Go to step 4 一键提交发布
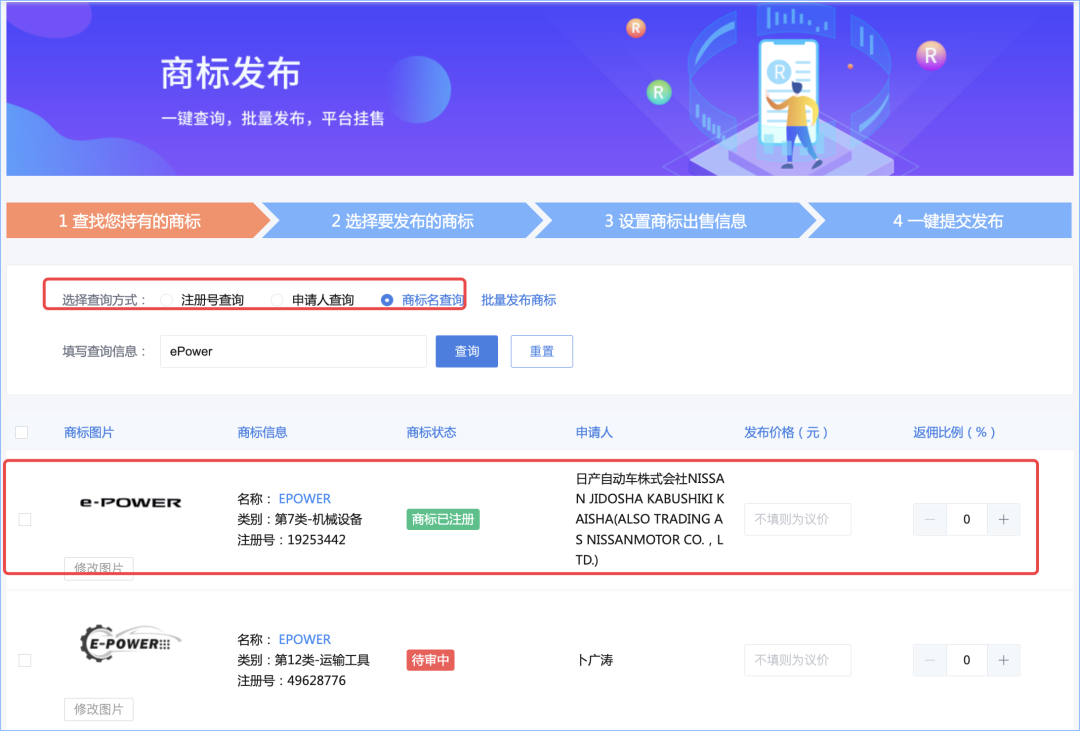Screen dimensions: 1080x731 944,220
